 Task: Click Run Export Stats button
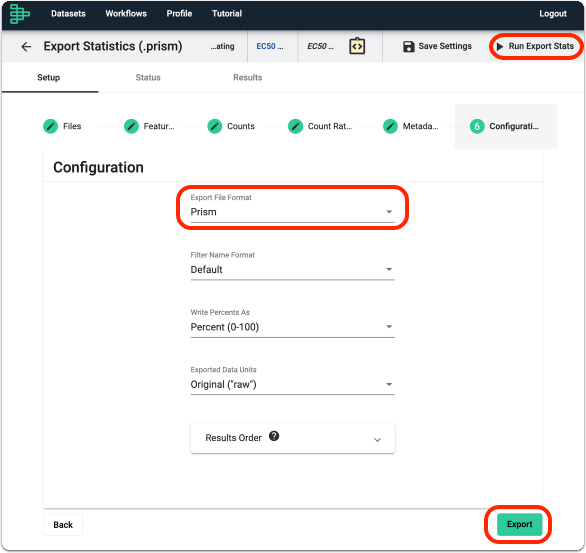tap(535, 46)
